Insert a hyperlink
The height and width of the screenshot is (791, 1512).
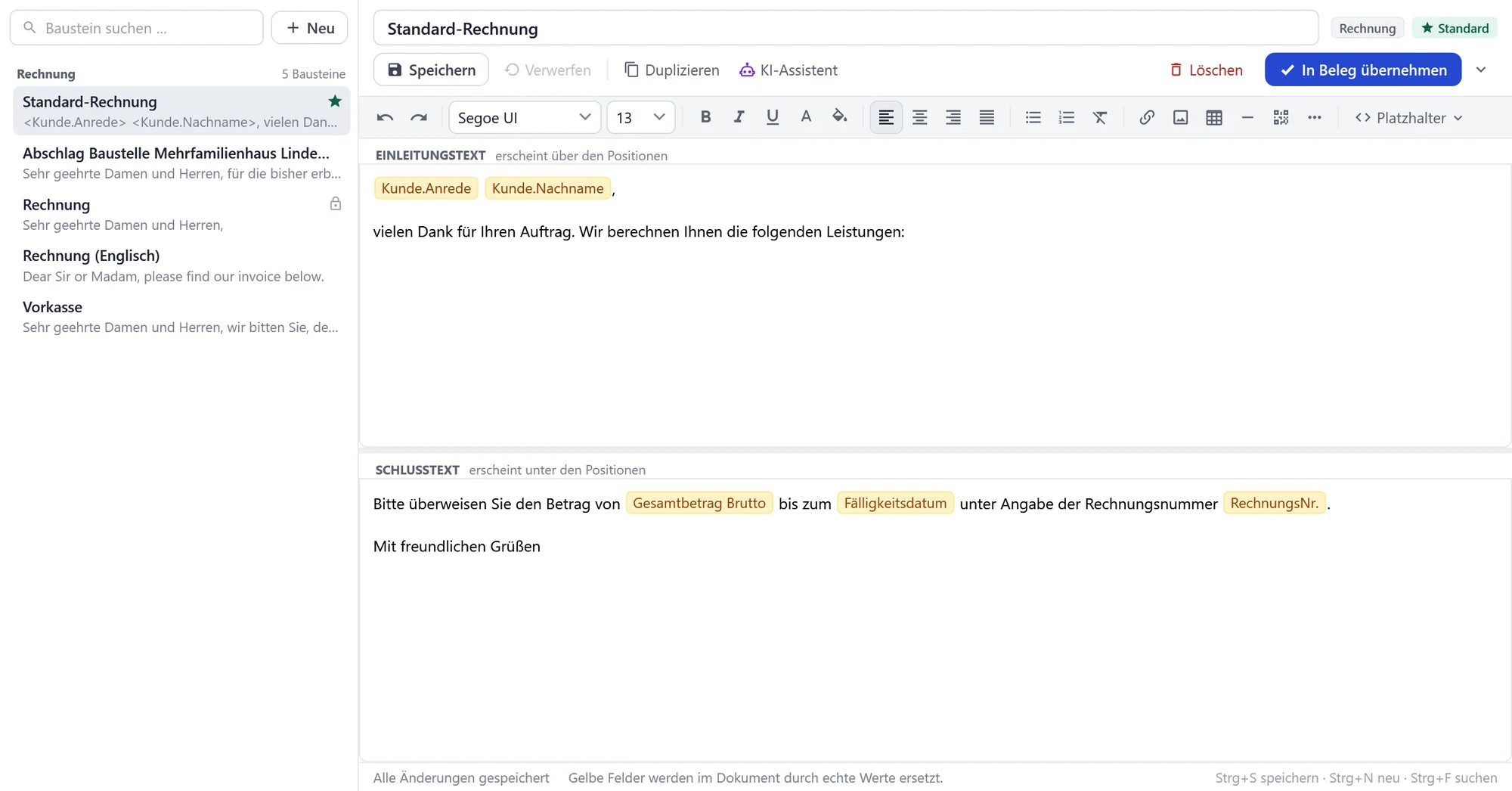1147,117
